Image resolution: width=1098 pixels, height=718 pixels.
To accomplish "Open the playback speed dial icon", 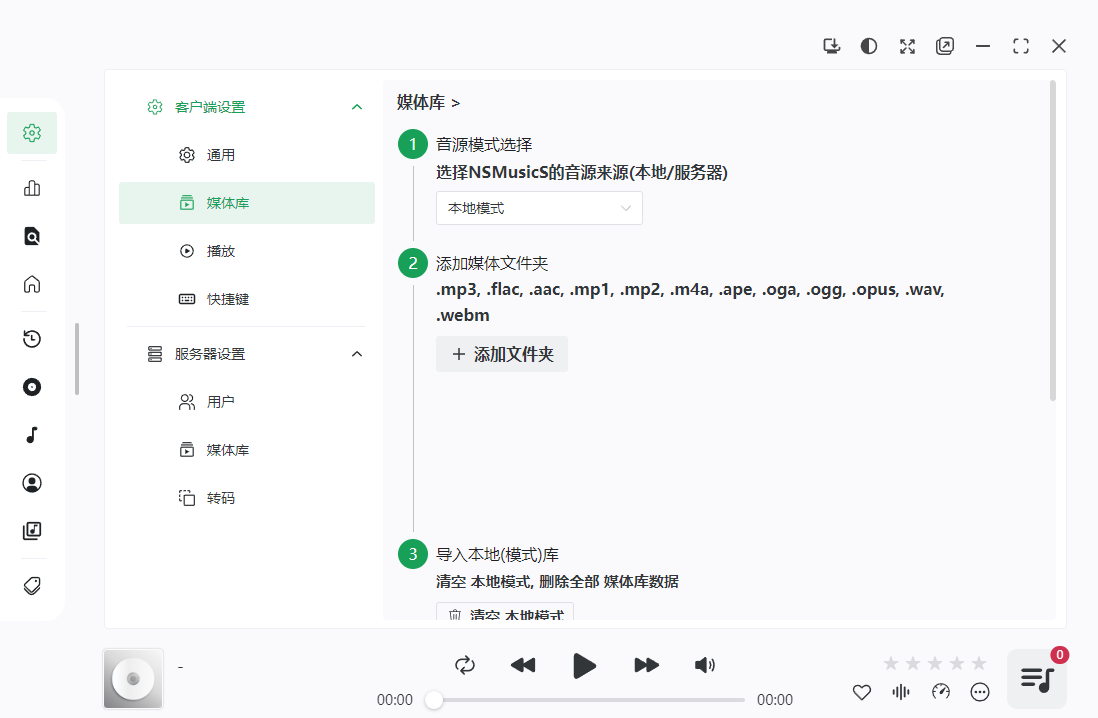I will point(940,691).
